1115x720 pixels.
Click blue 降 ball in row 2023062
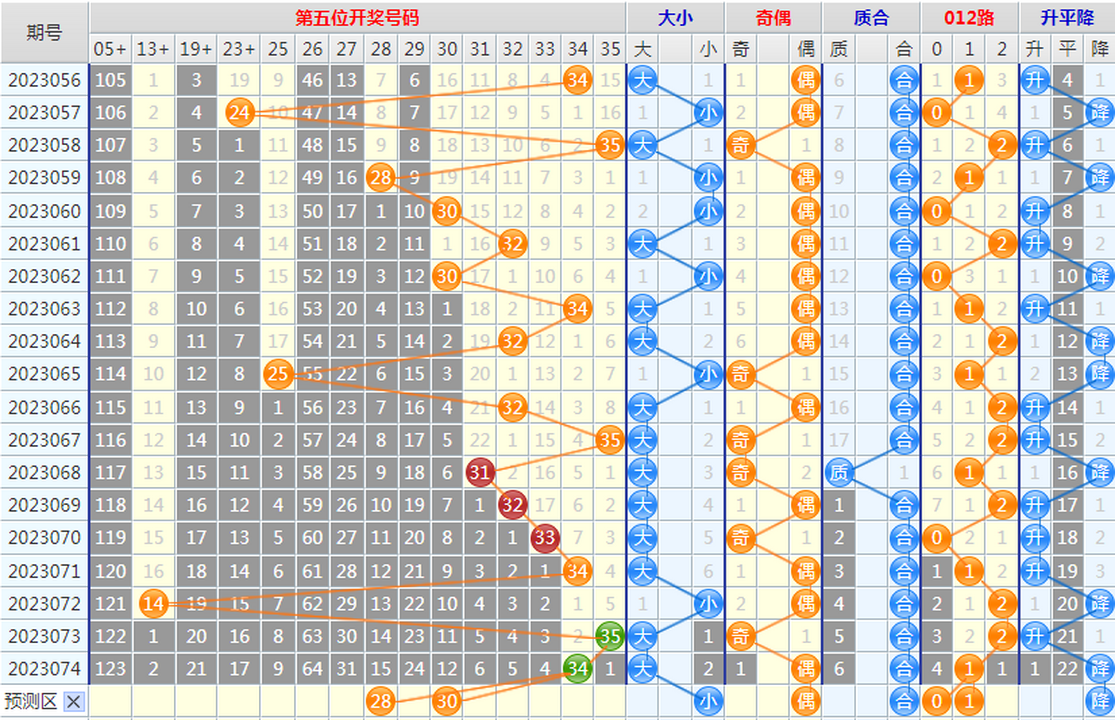point(1100,276)
